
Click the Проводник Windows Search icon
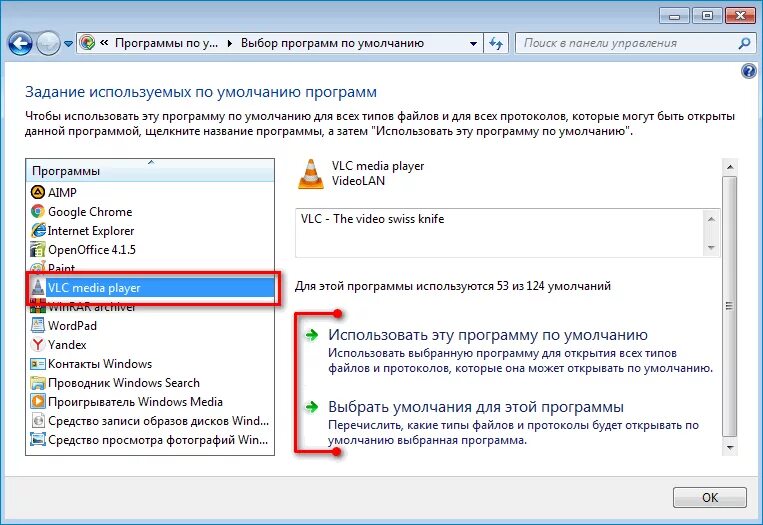[x=37, y=382]
